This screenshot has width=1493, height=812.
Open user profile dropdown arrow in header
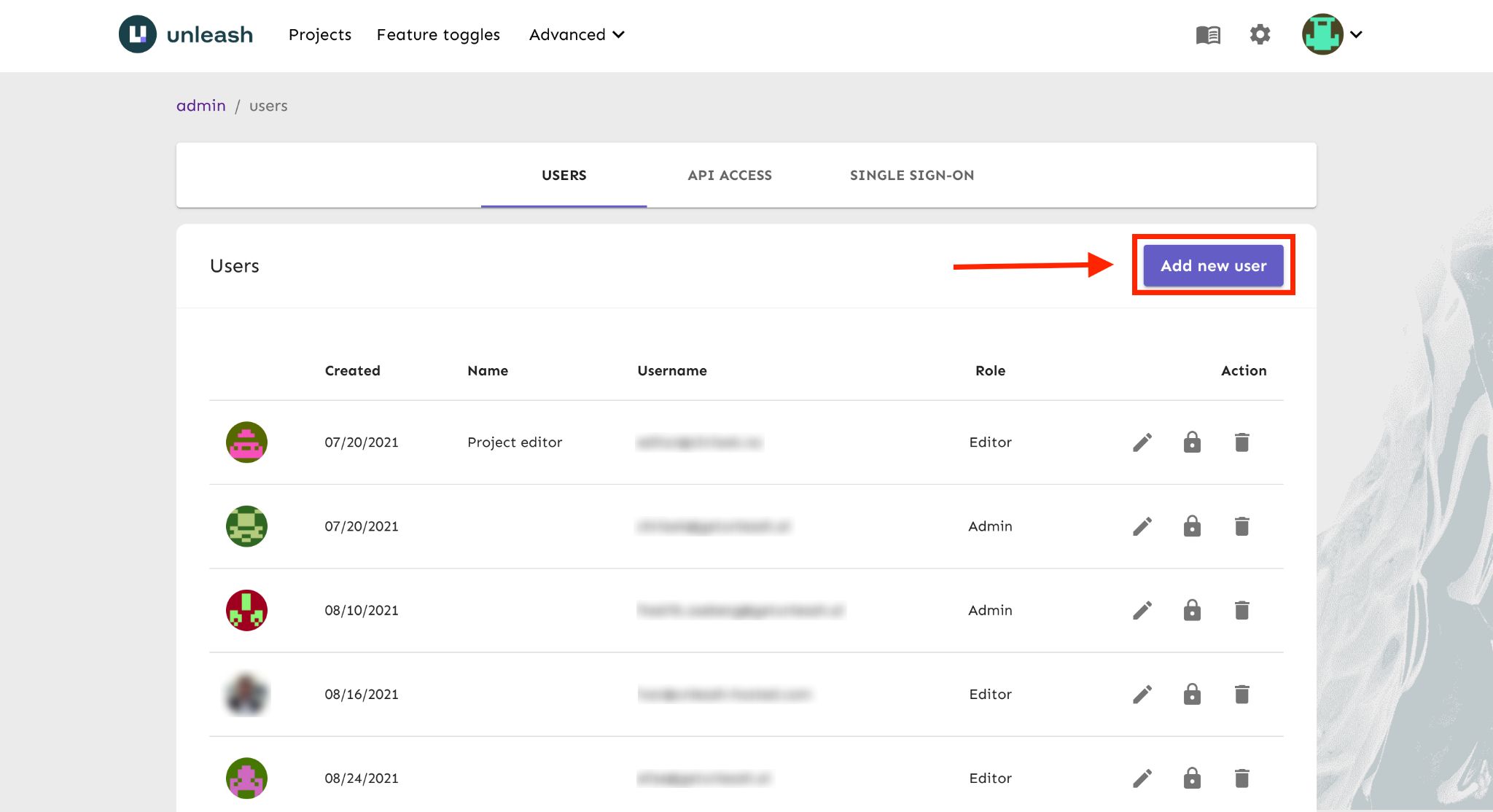1356,34
